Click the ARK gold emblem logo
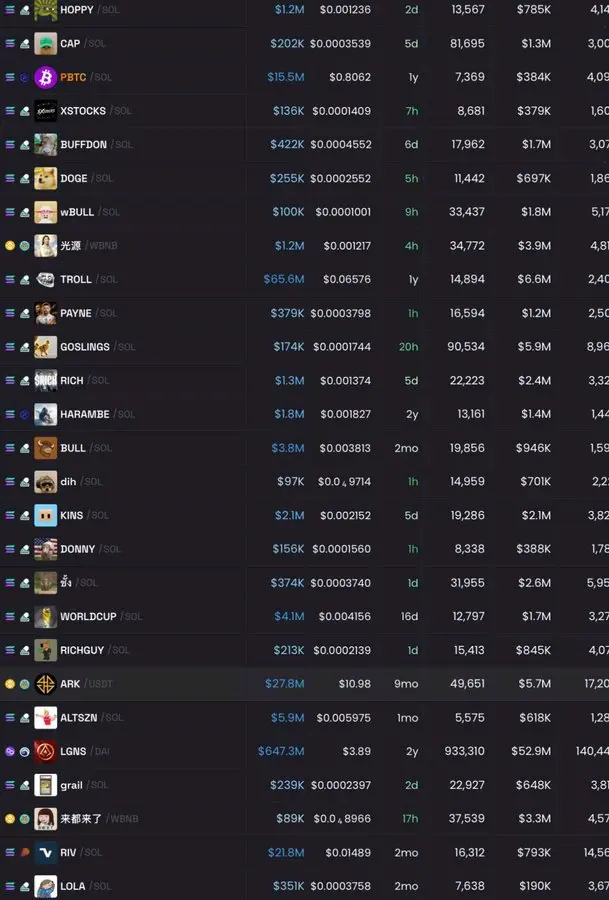Screen dimensions: 609x900 (45, 684)
